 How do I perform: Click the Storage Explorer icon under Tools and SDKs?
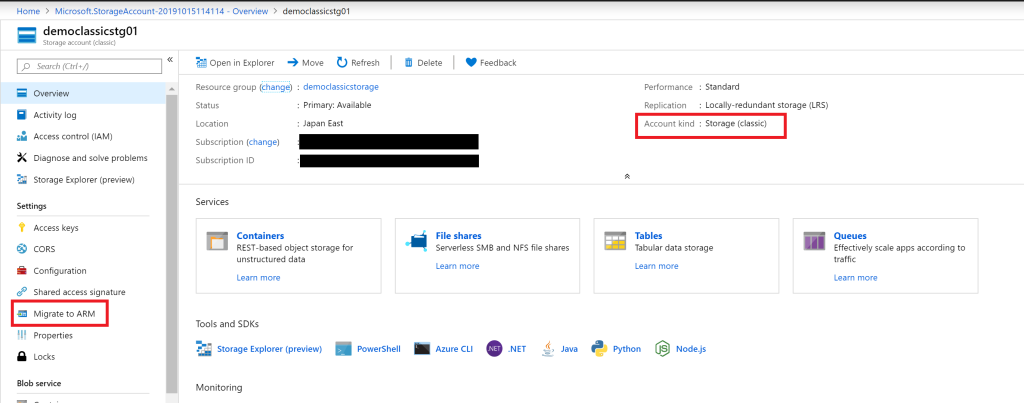(x=204, y=349)
